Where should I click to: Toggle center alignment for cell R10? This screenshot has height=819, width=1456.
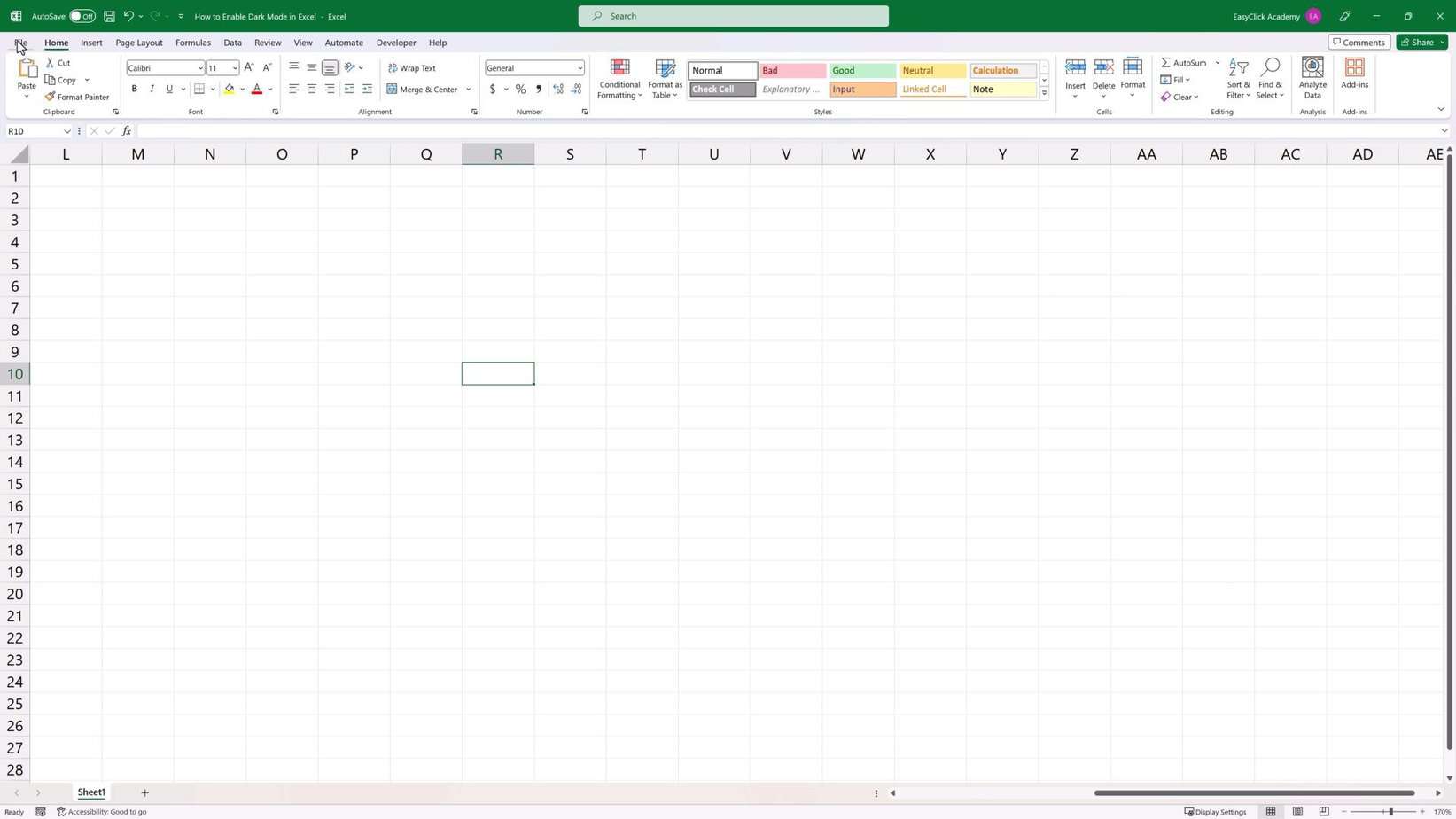[311, 89]
